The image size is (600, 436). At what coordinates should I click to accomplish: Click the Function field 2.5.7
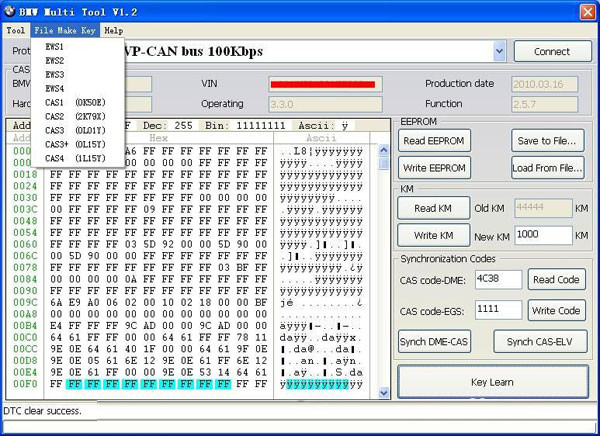pyautogui.click(x=545, y=104)
